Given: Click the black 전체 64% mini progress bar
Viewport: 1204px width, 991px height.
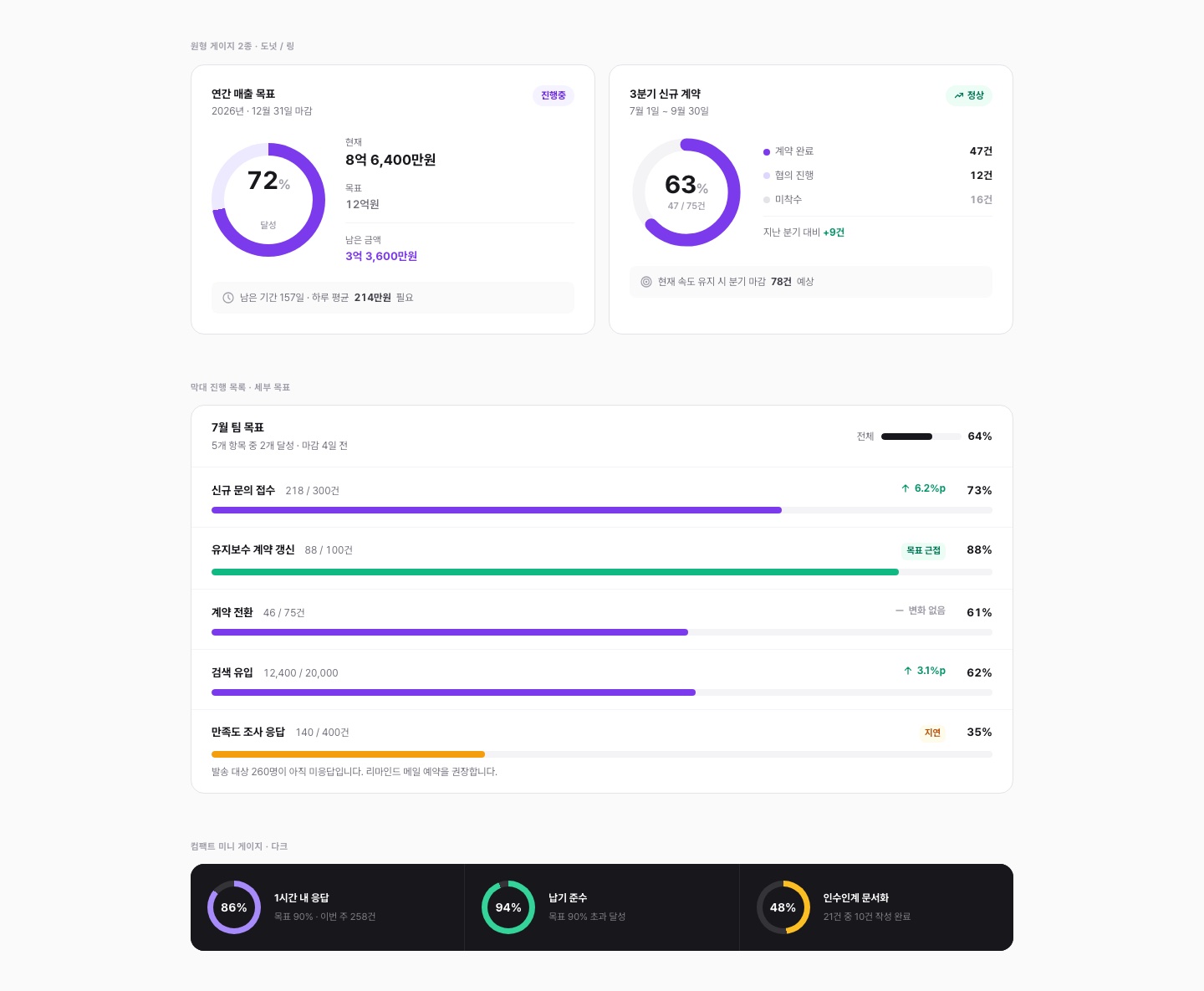Looking at the screenshot, I should pos(921,437).
